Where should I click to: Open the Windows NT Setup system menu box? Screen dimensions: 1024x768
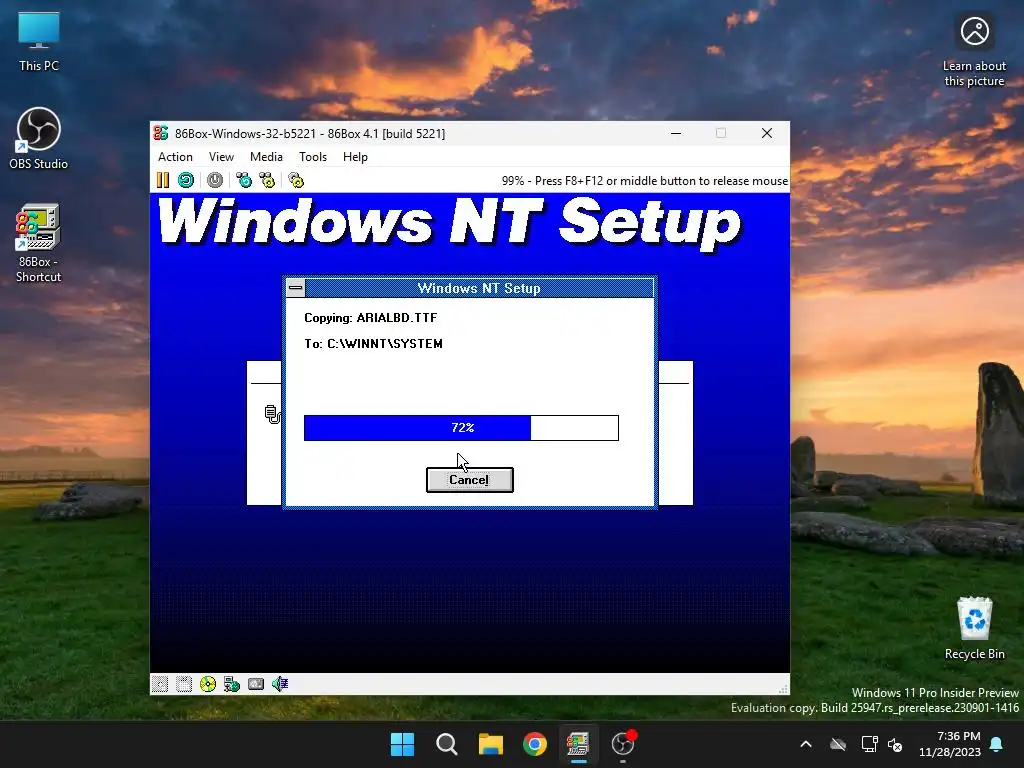pos(296,288)
